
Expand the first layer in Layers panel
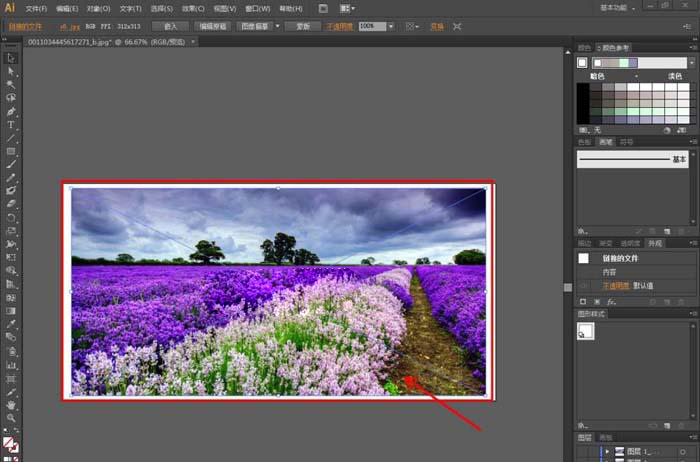pos(605,451)
